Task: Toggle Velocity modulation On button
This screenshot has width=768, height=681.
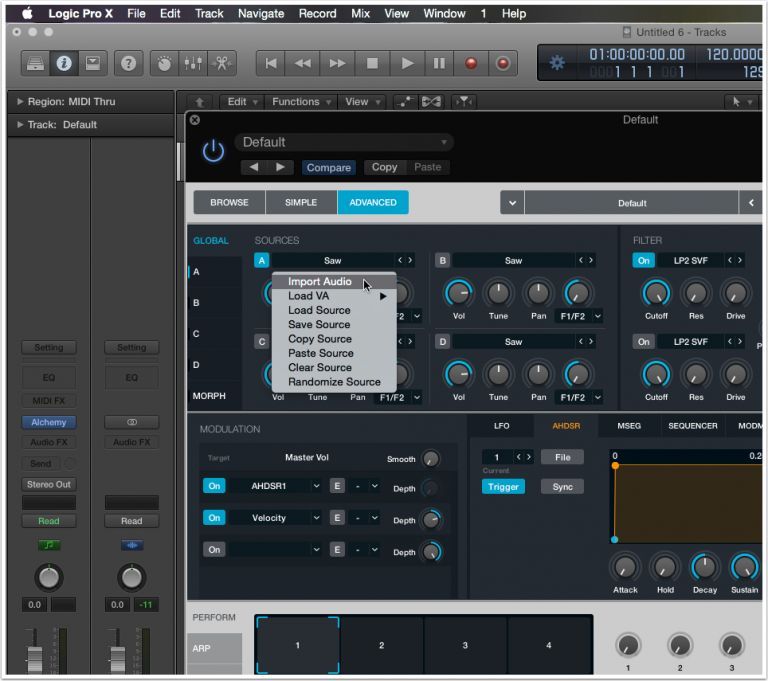Action: pyautogui.click(x=214, y=518)
